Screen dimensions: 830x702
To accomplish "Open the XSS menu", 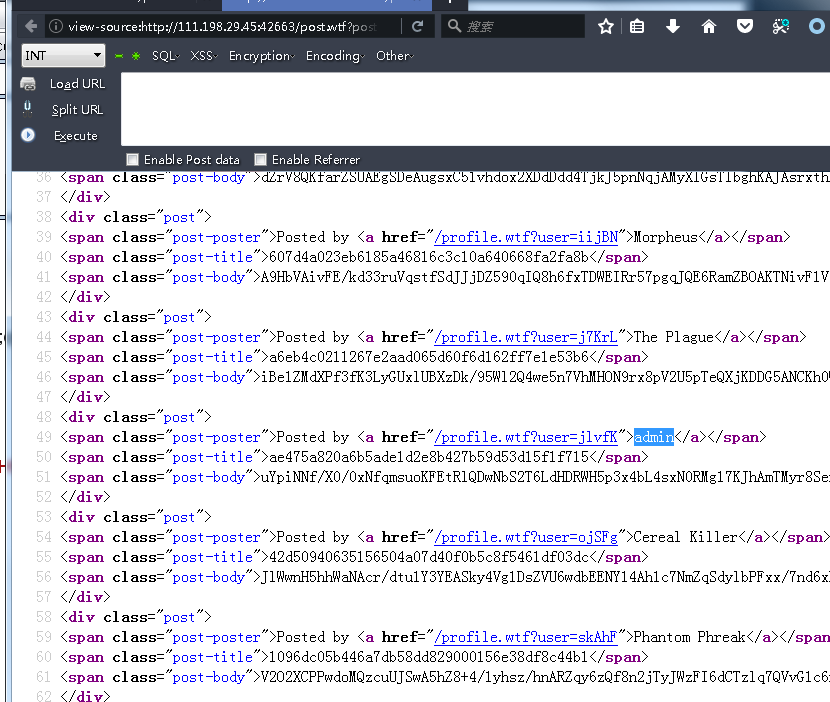I will pos(202,56).
